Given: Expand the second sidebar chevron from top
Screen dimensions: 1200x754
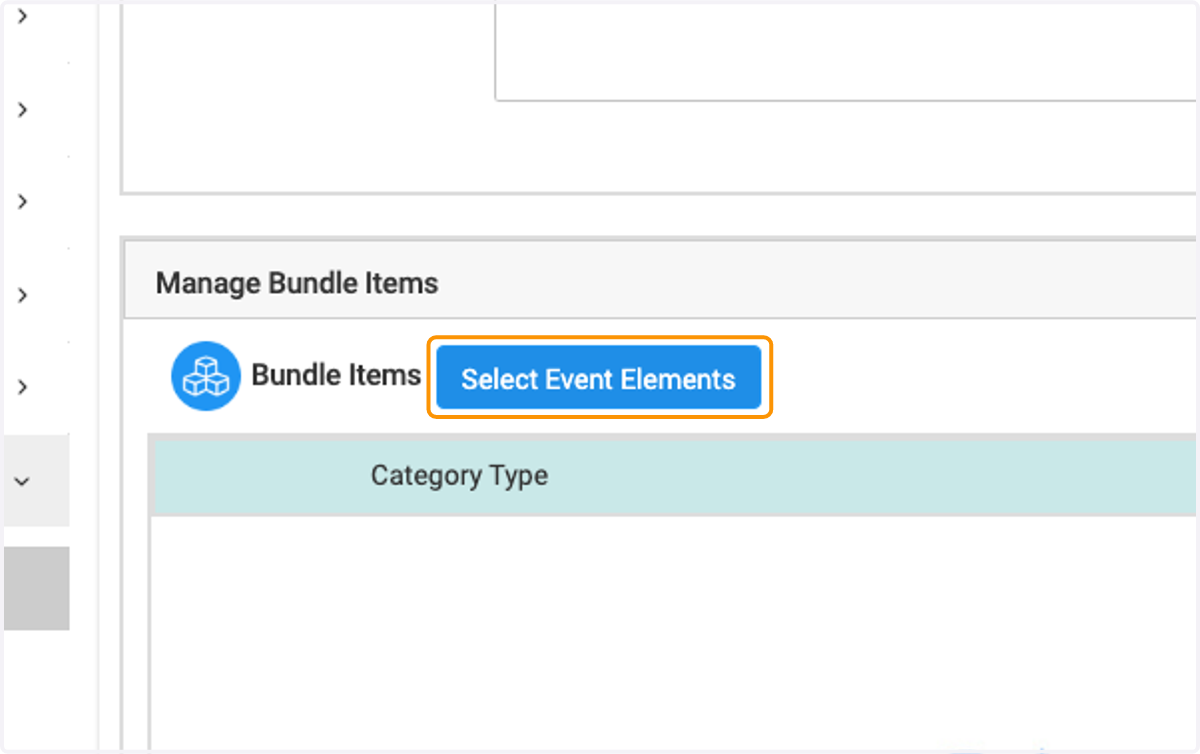Looking at the screenshot, I should (x=22, y=109).
